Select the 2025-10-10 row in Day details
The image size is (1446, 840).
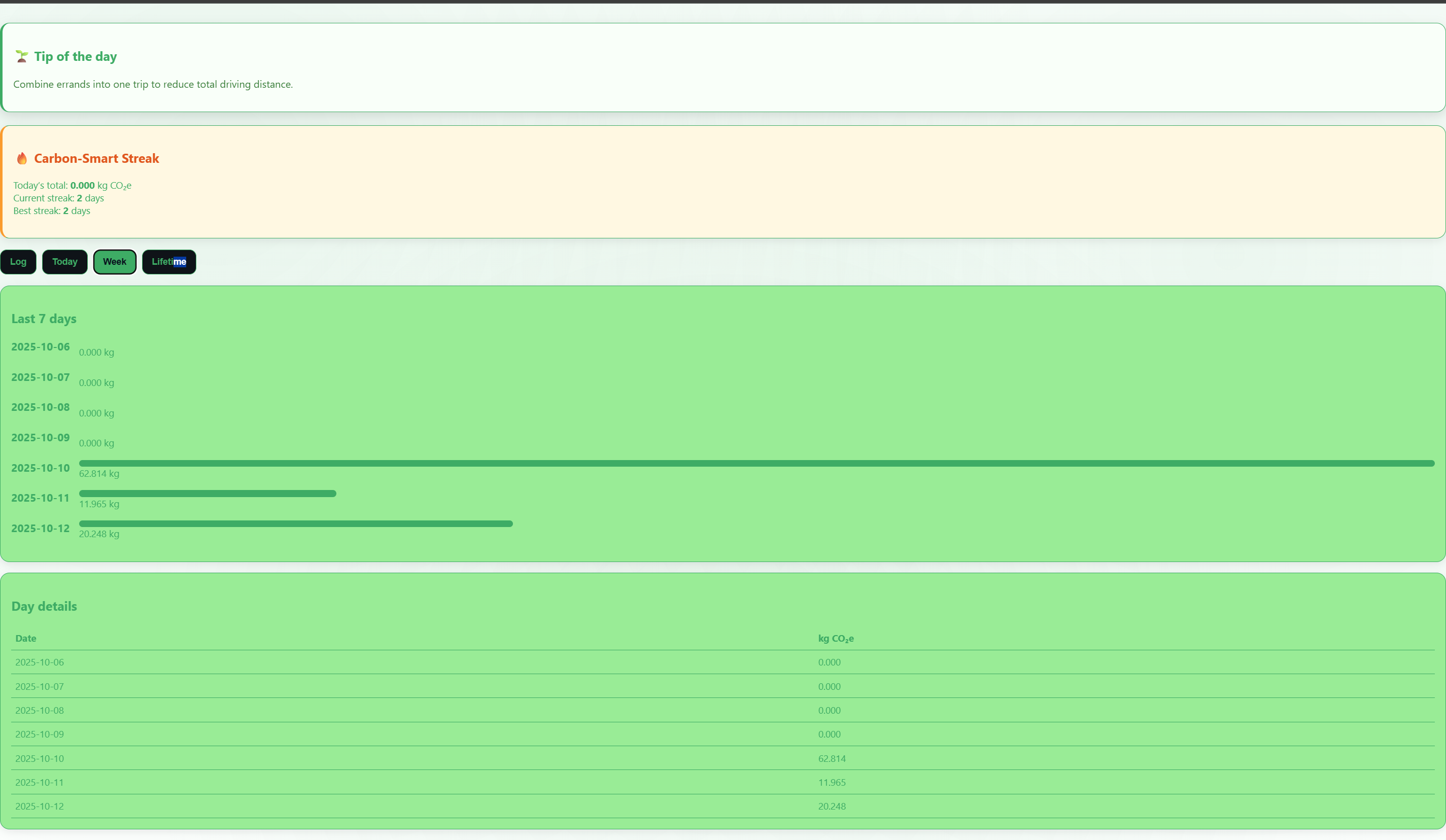[x=40, y=758]
